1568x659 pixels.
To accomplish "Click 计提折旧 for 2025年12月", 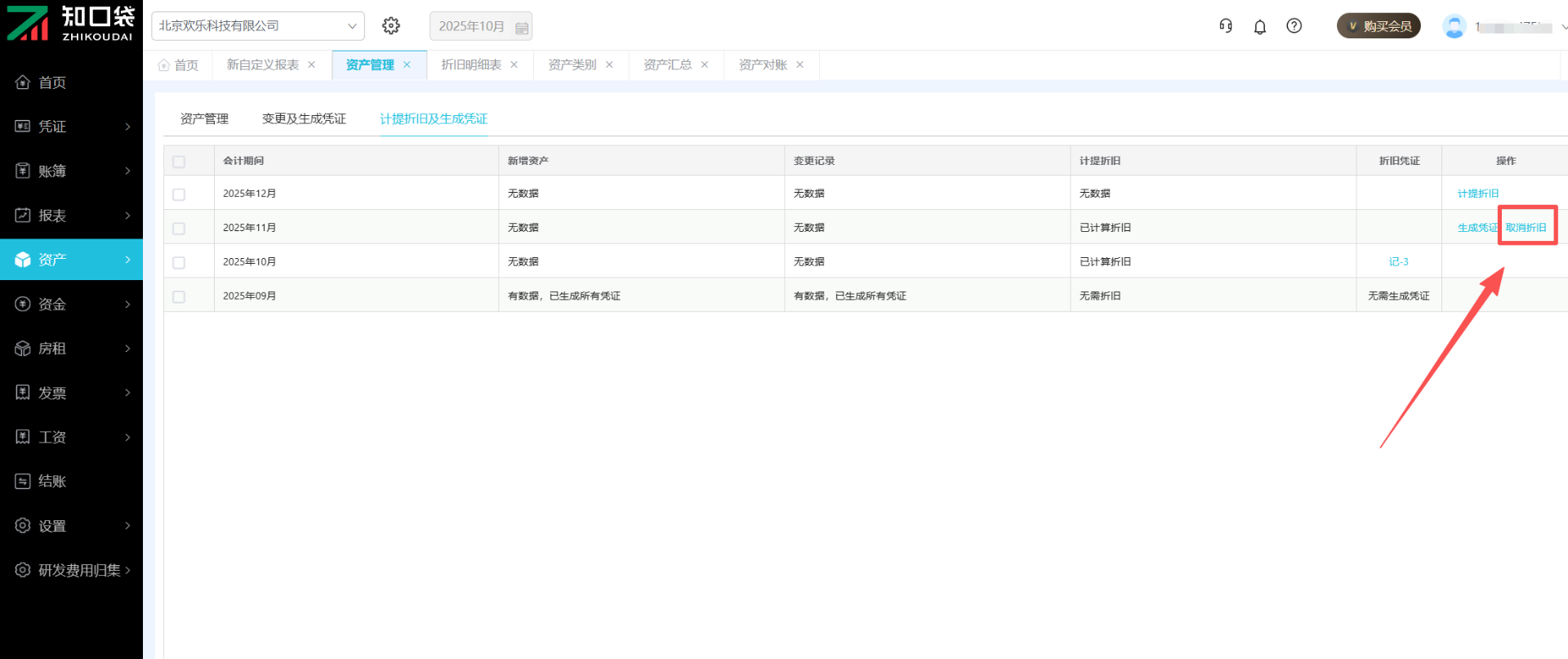I will pos(1478,194).
